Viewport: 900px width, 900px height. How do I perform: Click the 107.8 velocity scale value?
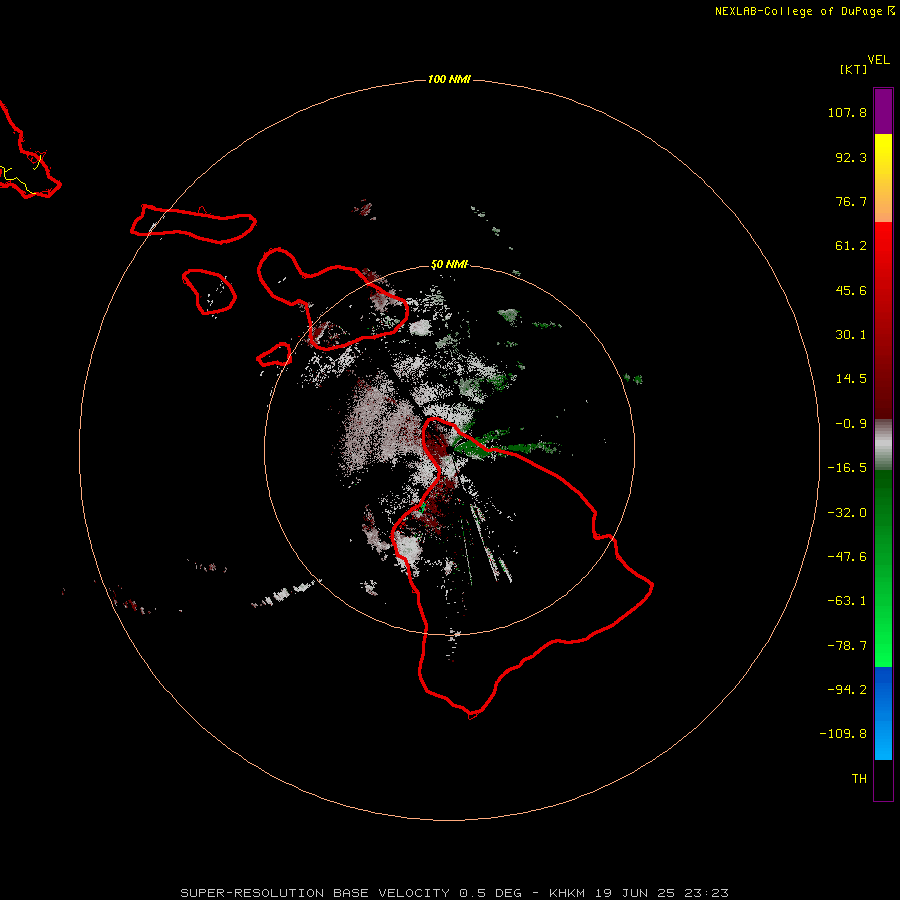847,112
